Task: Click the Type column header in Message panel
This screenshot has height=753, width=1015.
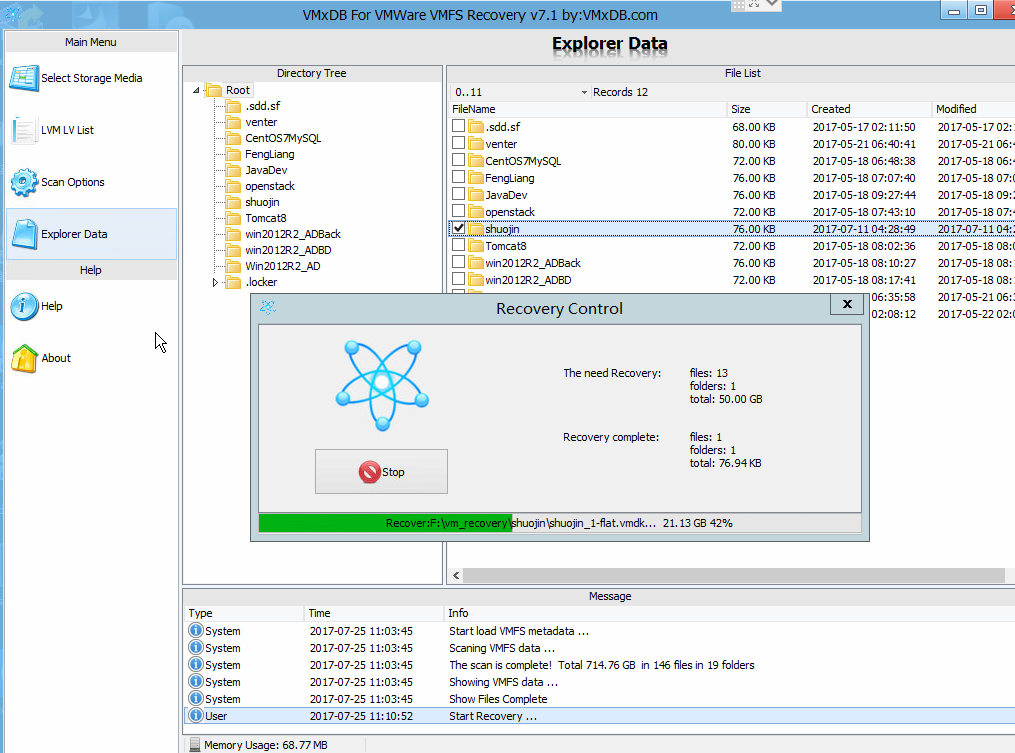Action: tap(244, 613)
